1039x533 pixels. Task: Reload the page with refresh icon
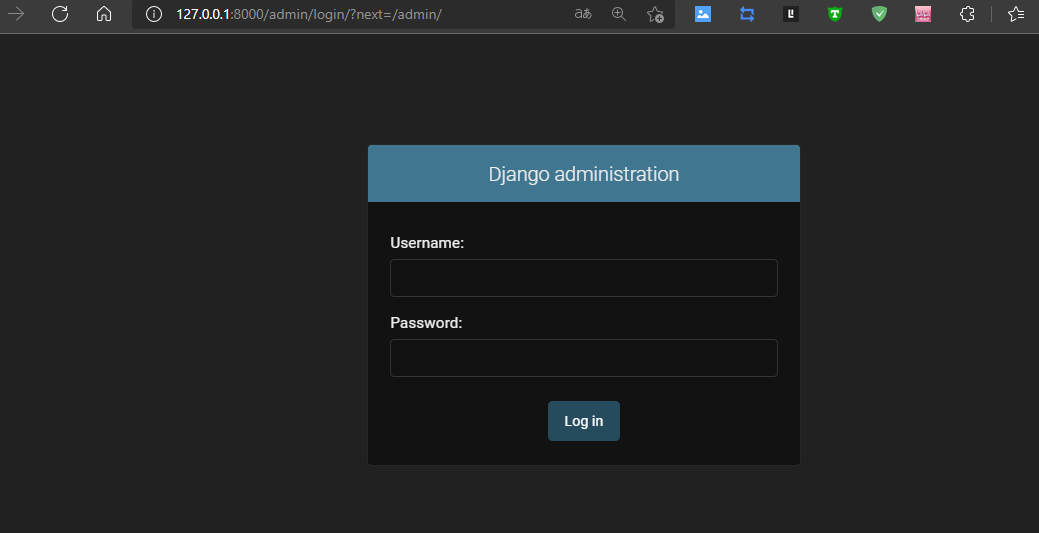60,14
